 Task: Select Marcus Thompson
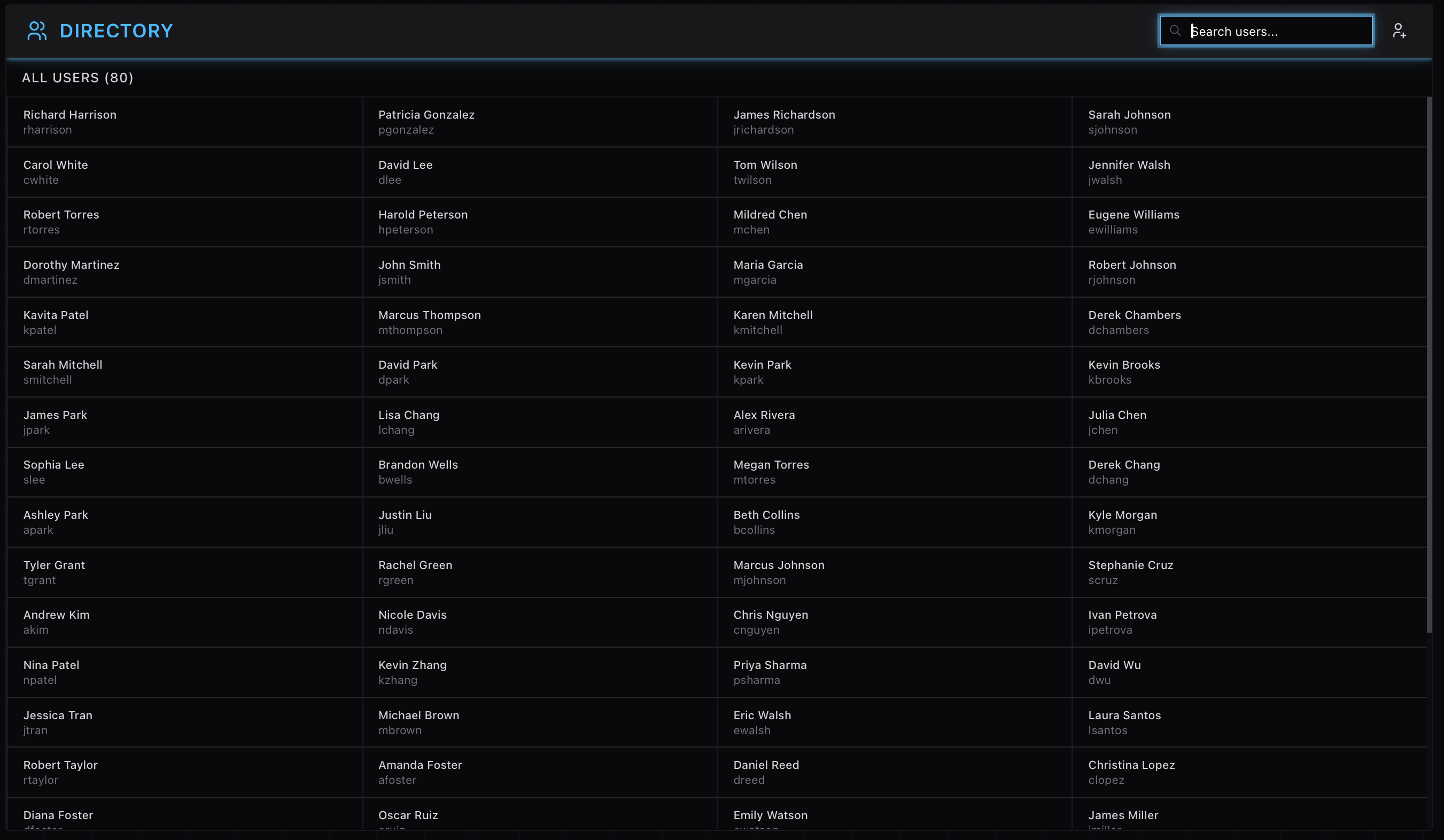(540, 323)
